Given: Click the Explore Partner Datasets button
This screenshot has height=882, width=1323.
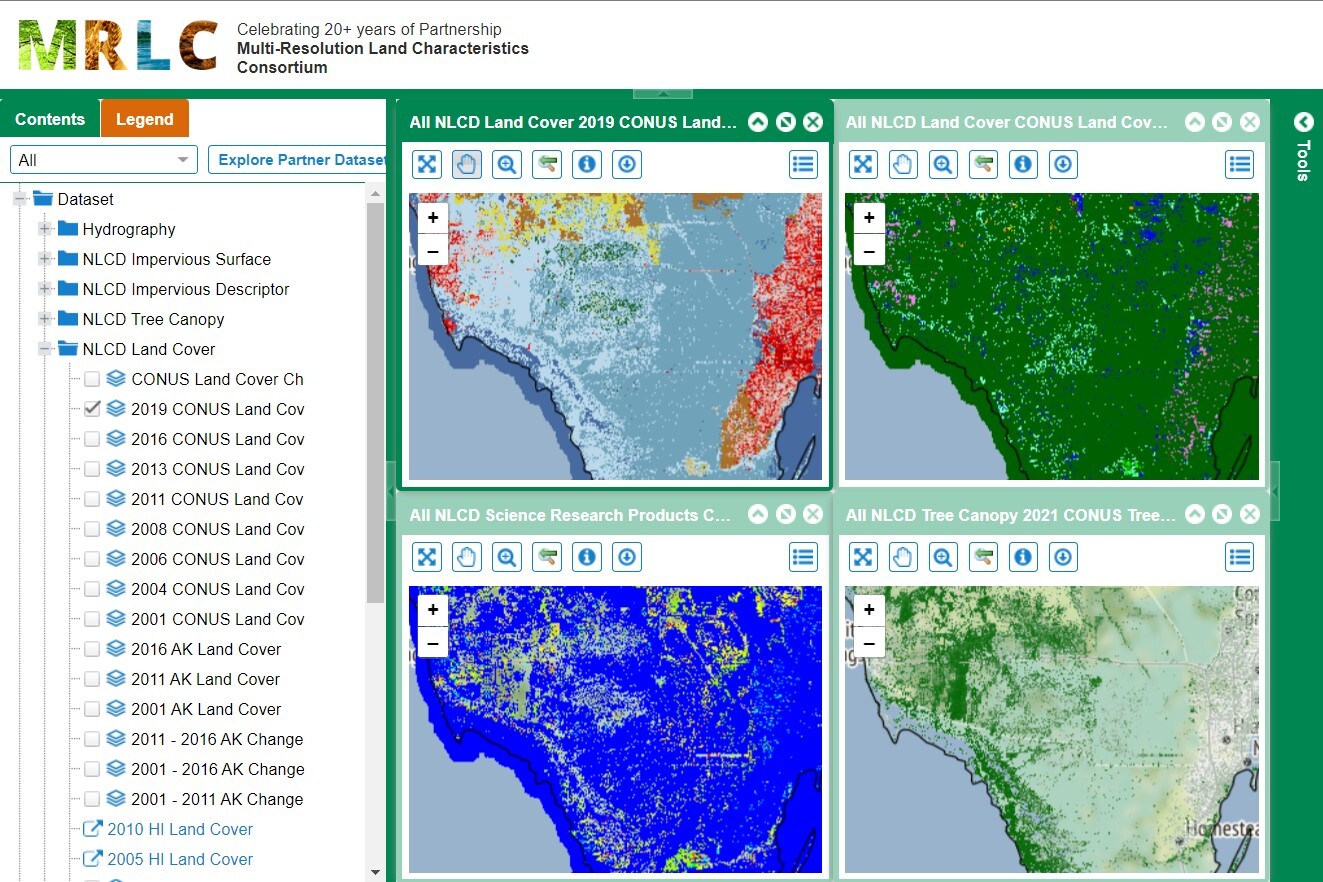Looking at the screenshot, I should click(295, 159).
